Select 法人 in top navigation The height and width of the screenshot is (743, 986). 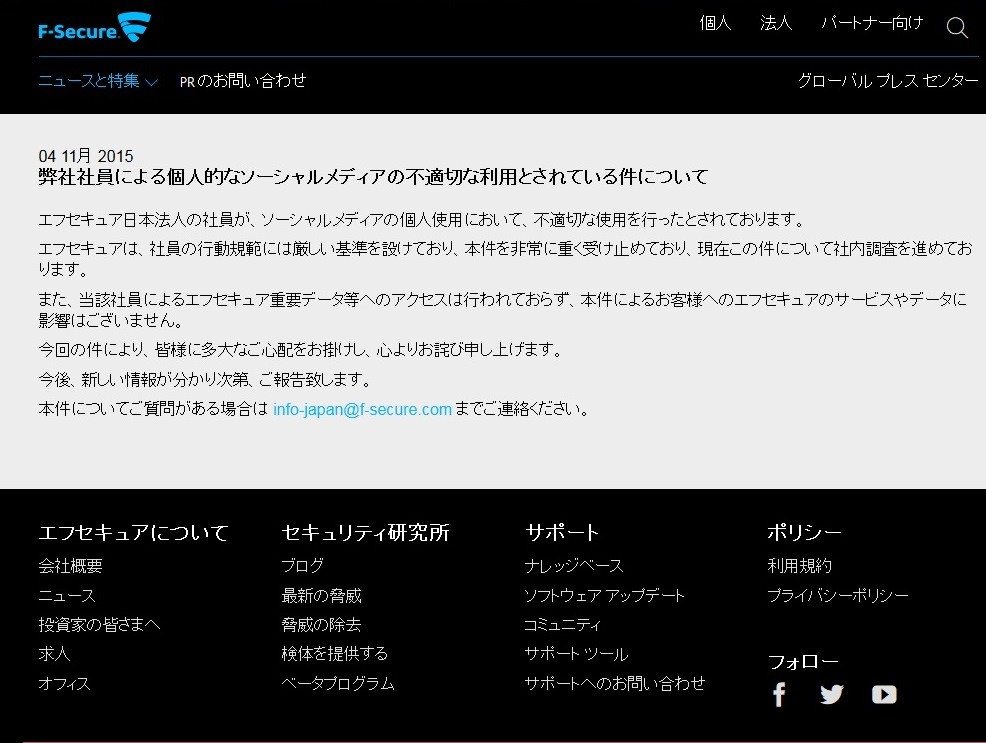(776, 23)
